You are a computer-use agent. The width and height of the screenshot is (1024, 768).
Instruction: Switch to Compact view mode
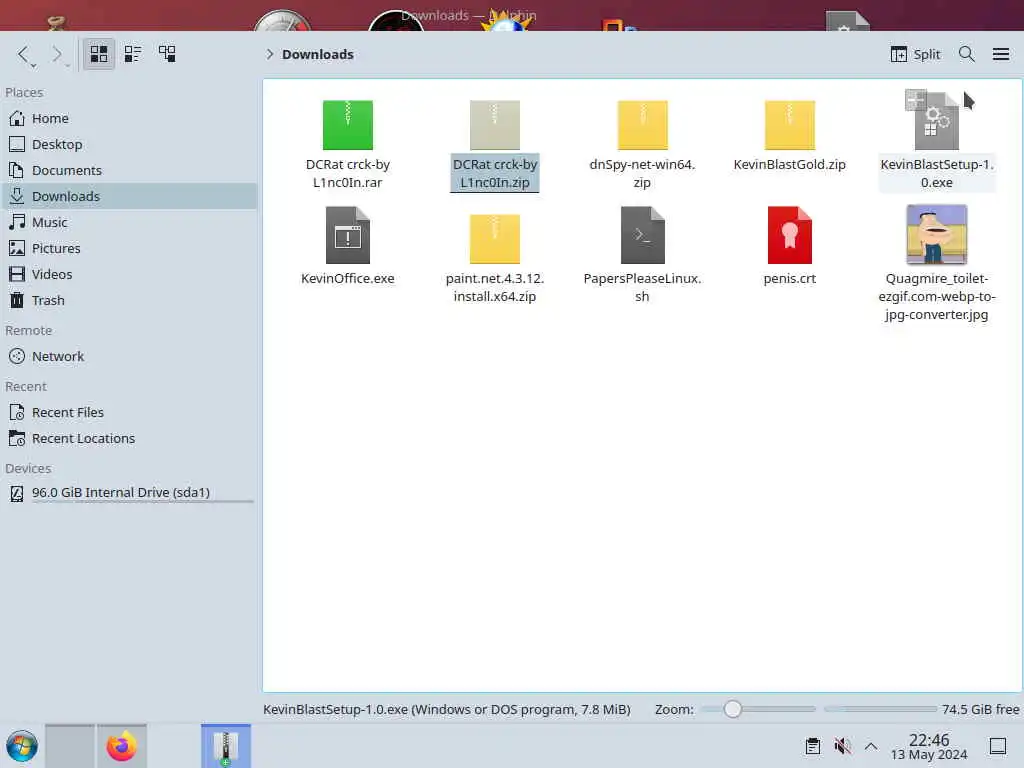click(133, 54)
